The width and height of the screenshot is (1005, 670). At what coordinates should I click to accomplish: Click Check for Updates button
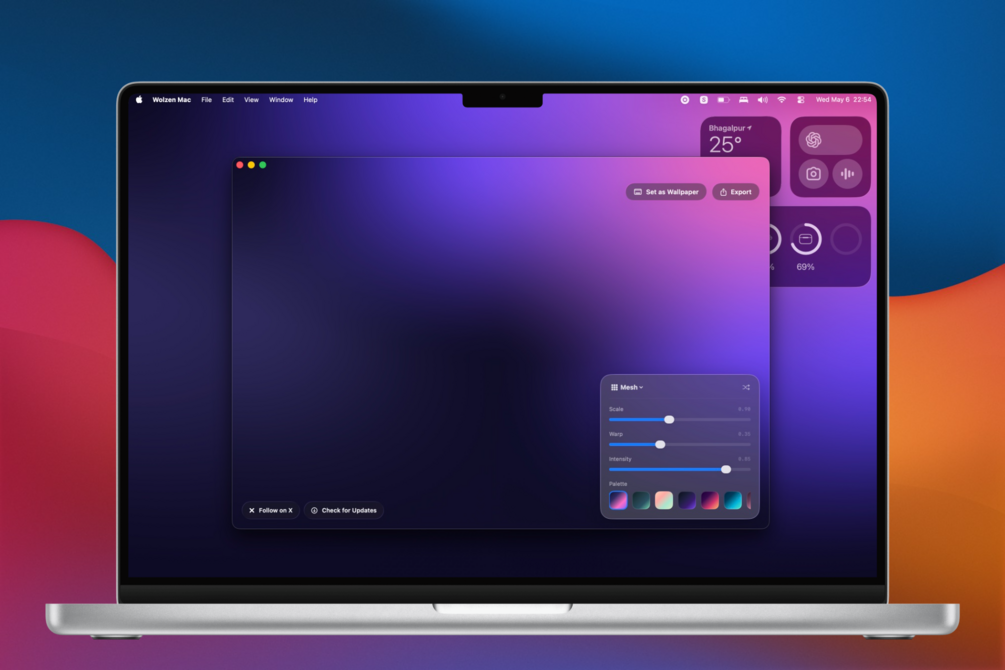coord(344,510)
